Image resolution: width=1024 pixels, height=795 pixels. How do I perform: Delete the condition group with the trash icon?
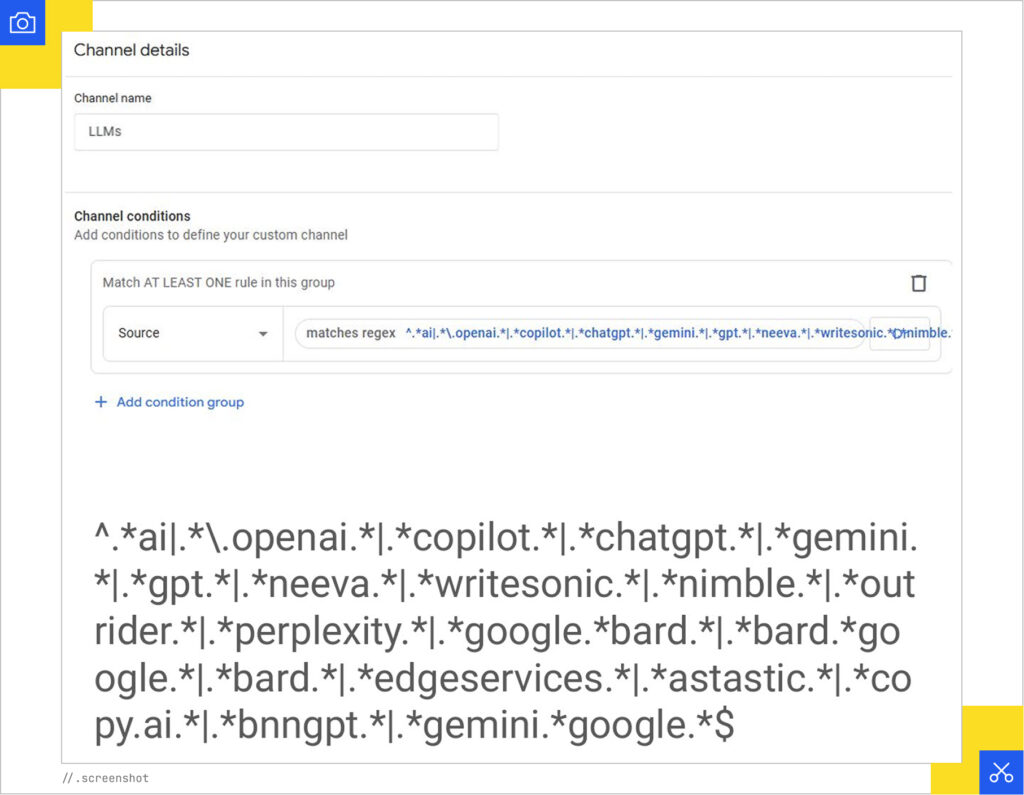click(x=919, y=283)
